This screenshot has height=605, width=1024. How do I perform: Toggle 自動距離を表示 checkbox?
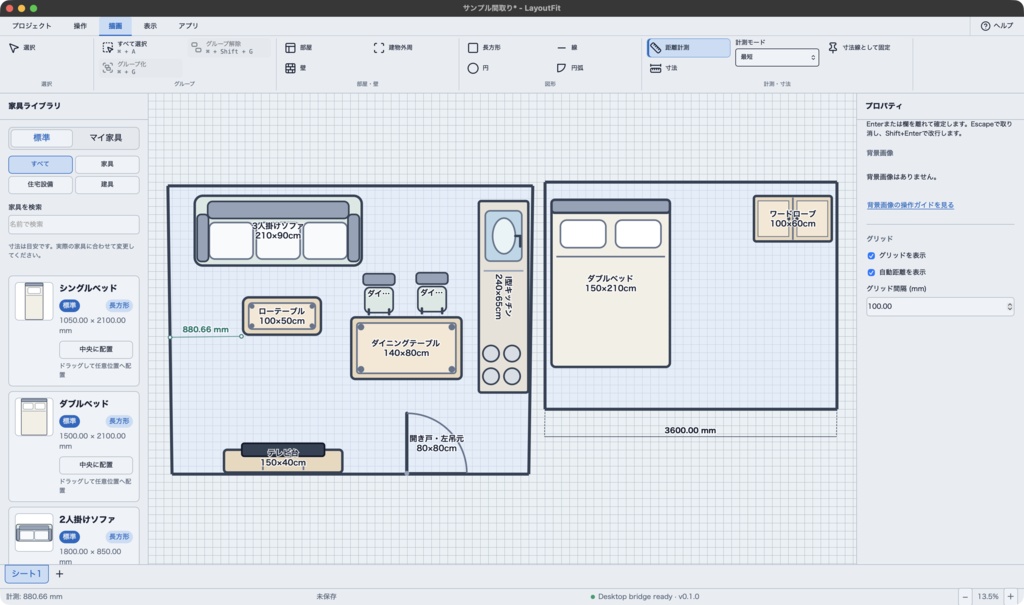click(x=871, y=272)
